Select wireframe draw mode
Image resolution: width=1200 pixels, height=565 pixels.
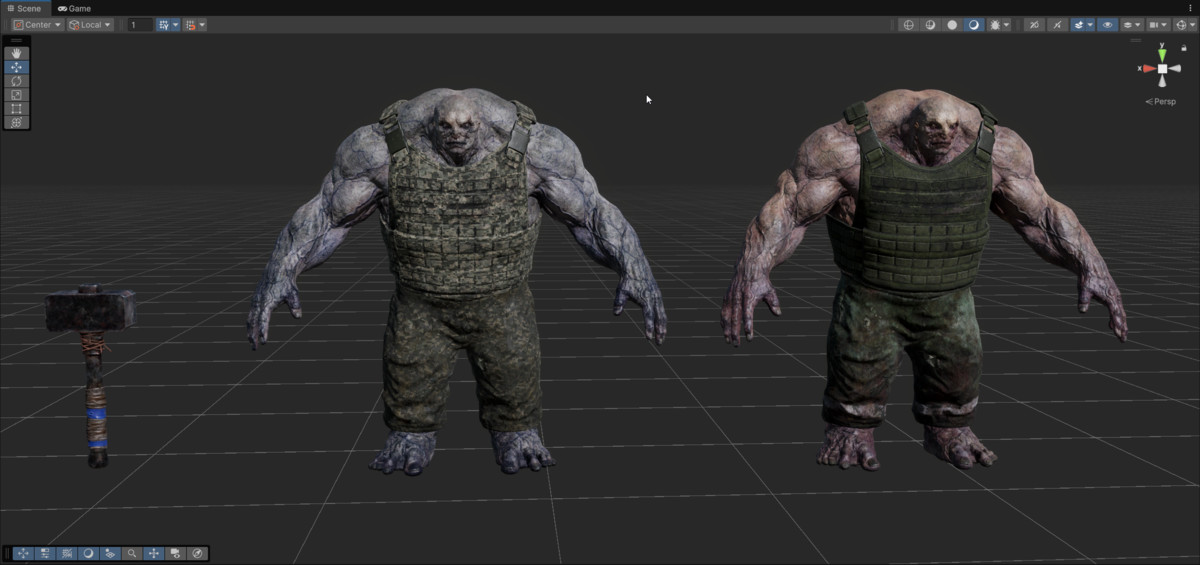(x=909, y=25)
